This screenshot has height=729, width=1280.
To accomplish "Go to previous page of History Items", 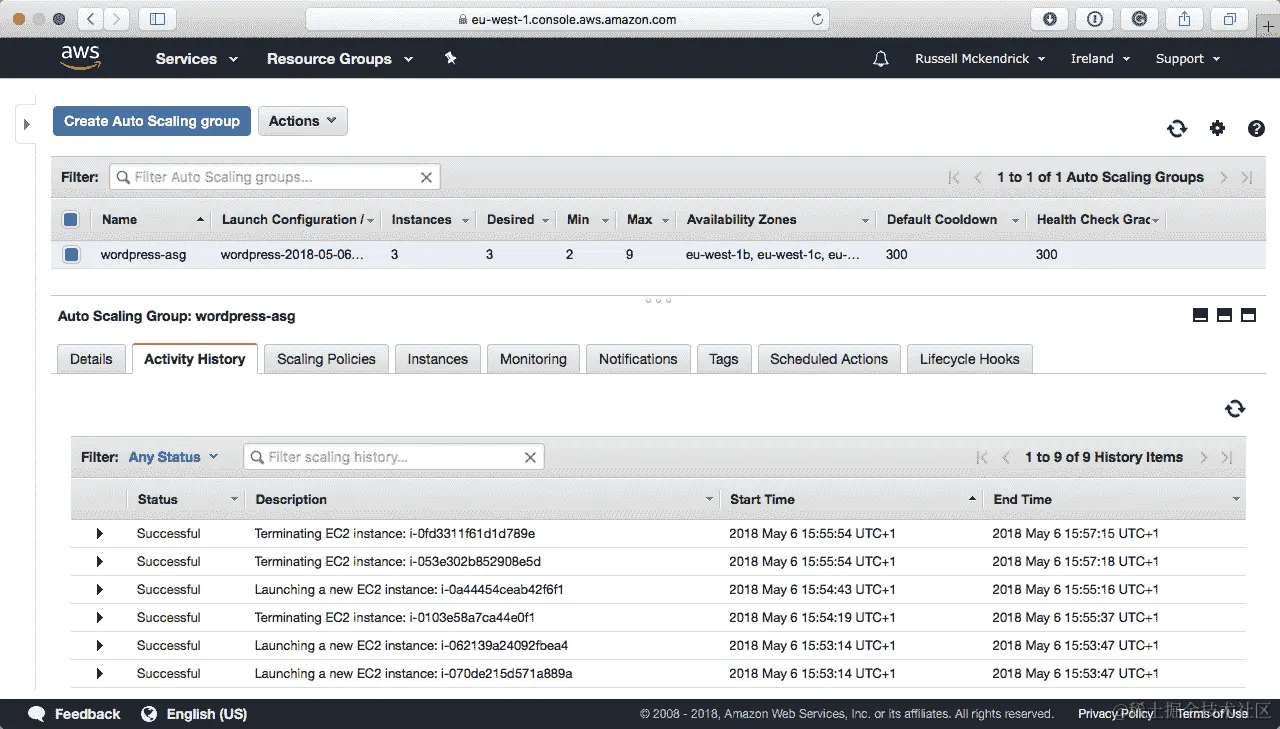I will [x=1006, y=457].
